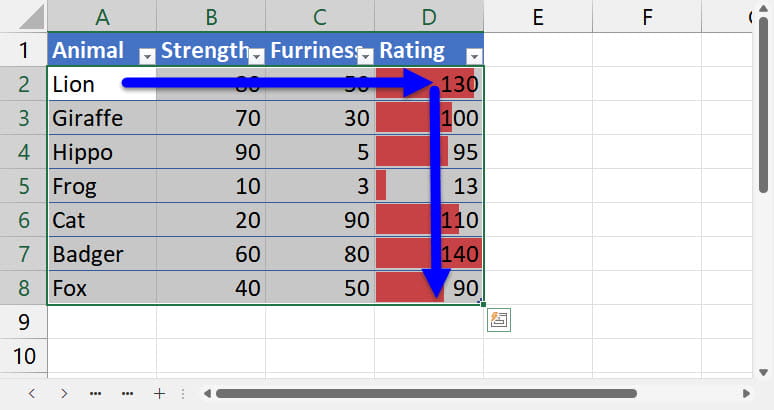
Task: Click the red data bar in Frog's Rating cell
Action: pos(381,185)
